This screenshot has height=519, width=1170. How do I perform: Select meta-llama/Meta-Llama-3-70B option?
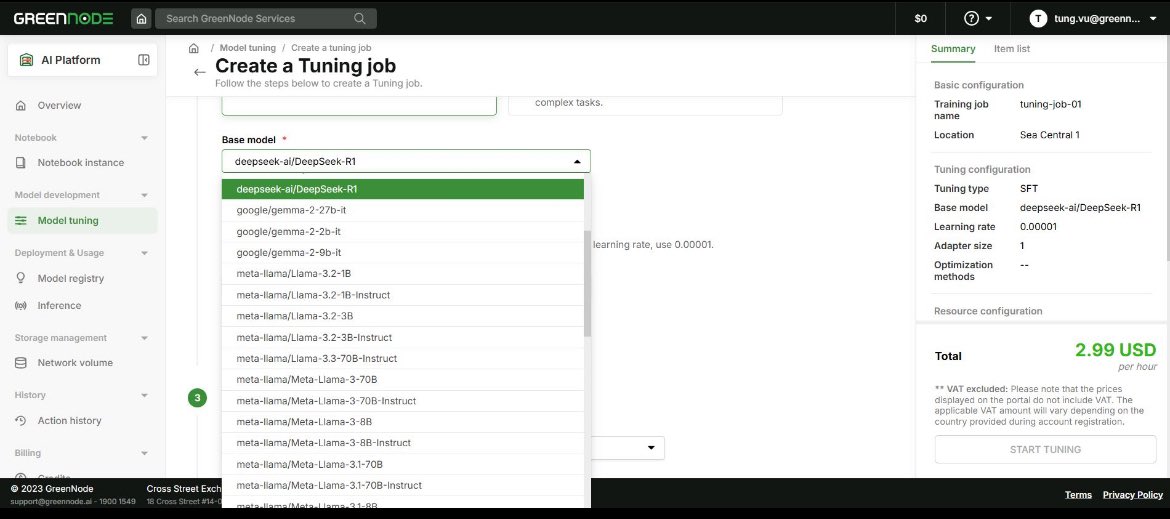coord(403,380)
